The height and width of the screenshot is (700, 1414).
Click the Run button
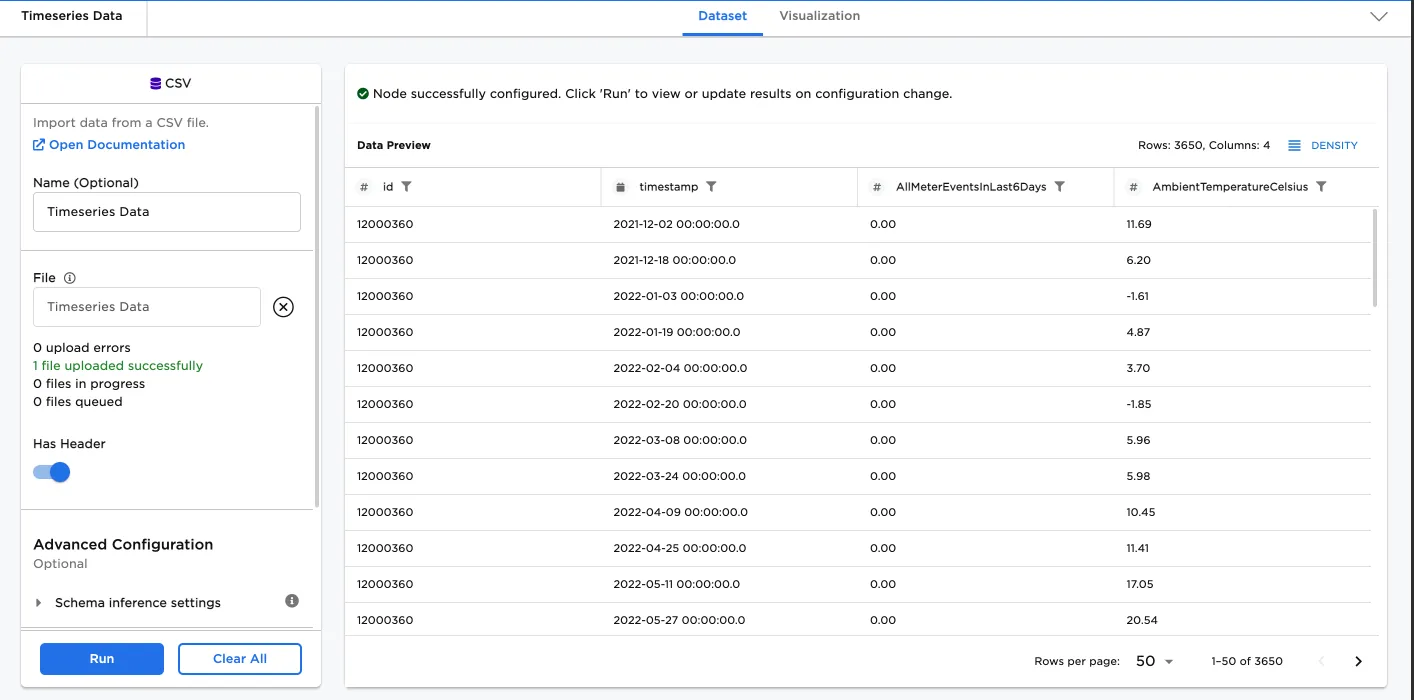pyautogui.click(x=101, y=659)
